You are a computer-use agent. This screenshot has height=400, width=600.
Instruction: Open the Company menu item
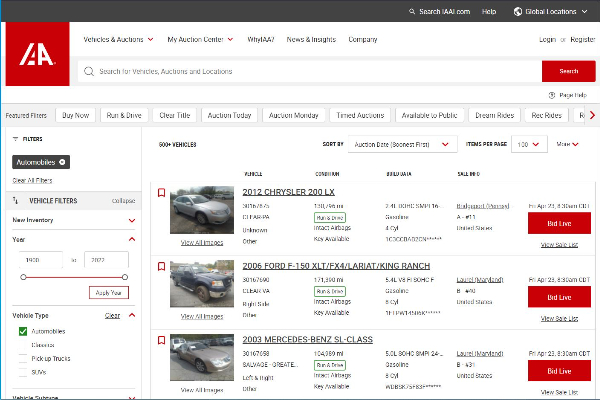pyautogui.click(x=362, y=39)
